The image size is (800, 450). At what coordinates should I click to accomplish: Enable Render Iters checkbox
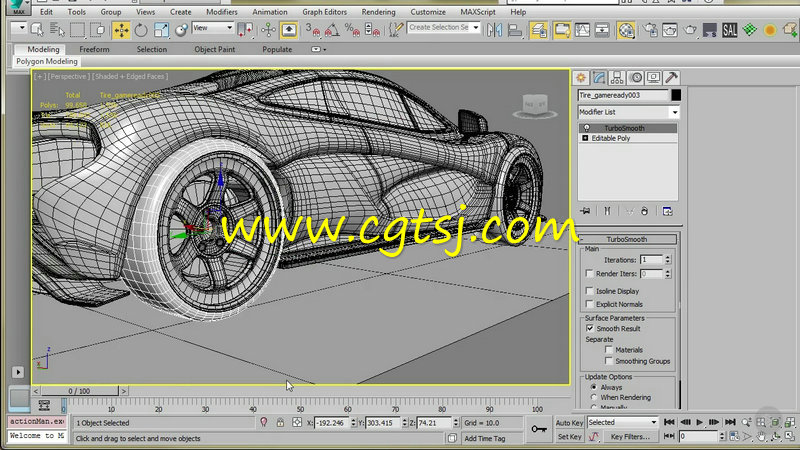point(589,273)
